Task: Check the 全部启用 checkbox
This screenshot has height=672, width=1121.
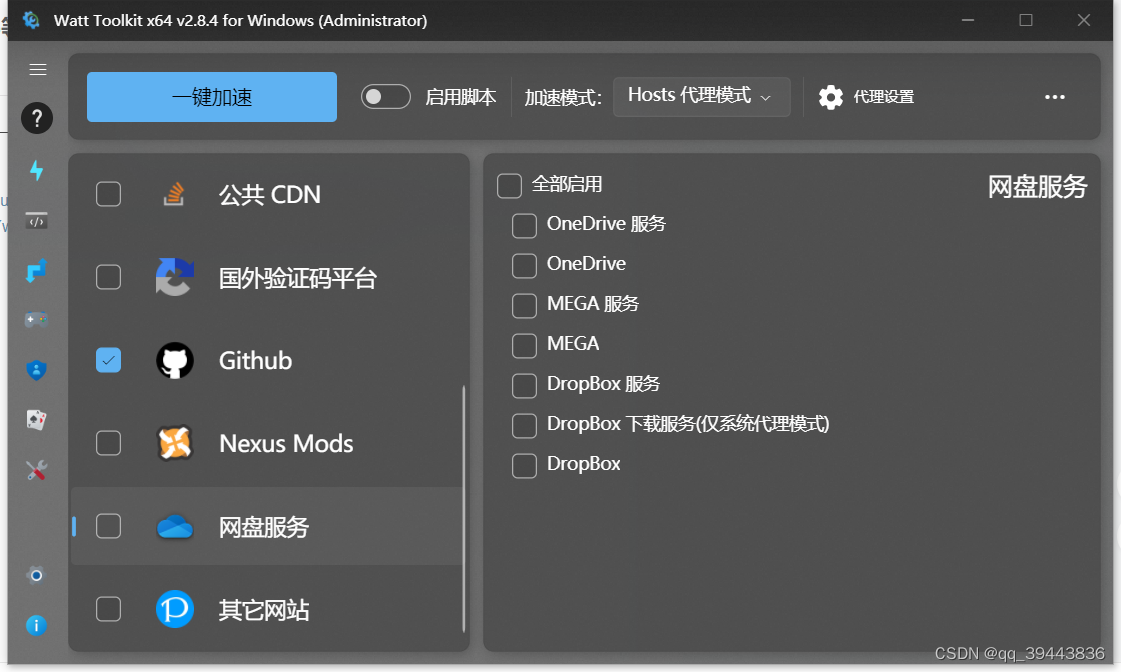Action: (x=509, y=185)
